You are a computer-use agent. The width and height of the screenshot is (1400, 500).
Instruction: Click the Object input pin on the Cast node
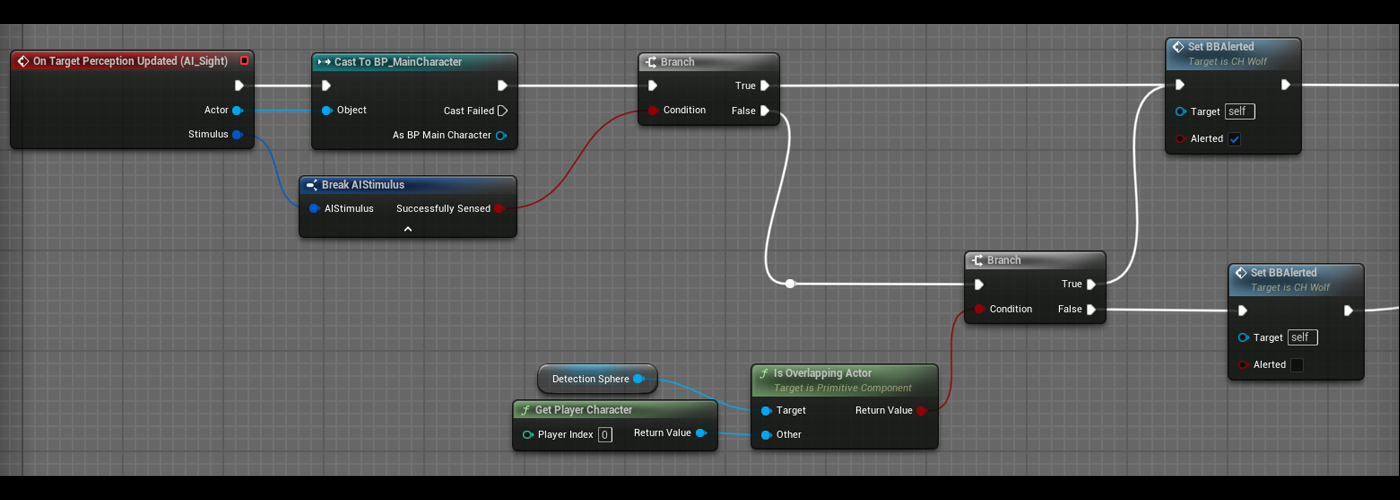(x=327, y=111)
